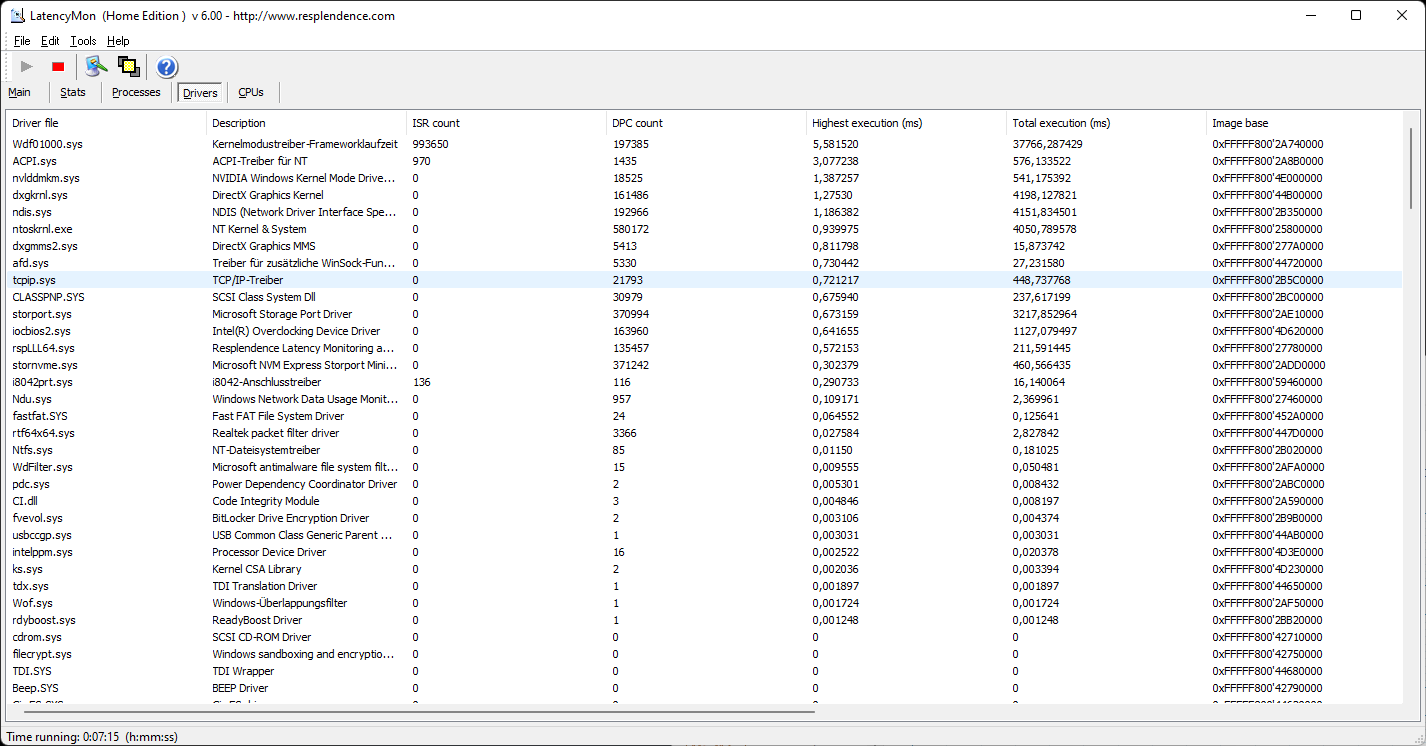Go to the Processes tab
Image resolution: width=1426 pixels, height=746 pixels.
[136, 92]
